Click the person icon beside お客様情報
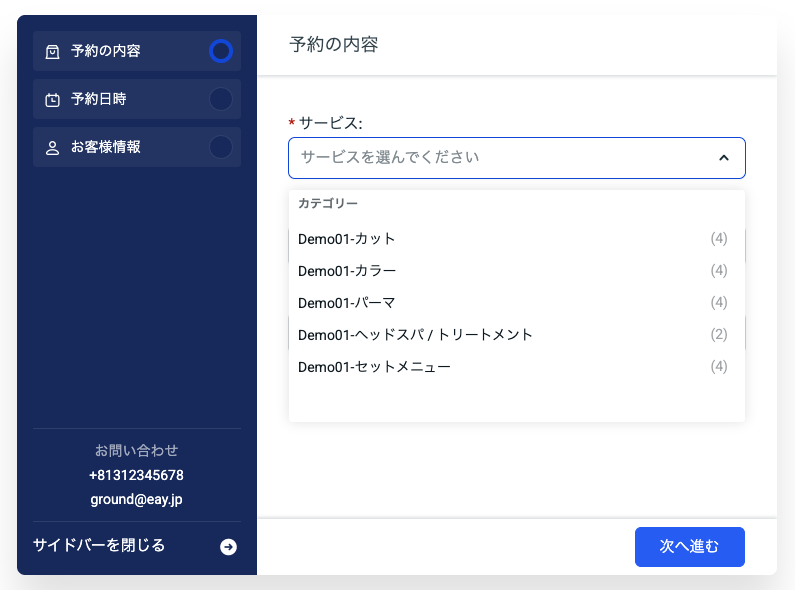795x590 pixels. pyautogui.click(x=52, y=147)
